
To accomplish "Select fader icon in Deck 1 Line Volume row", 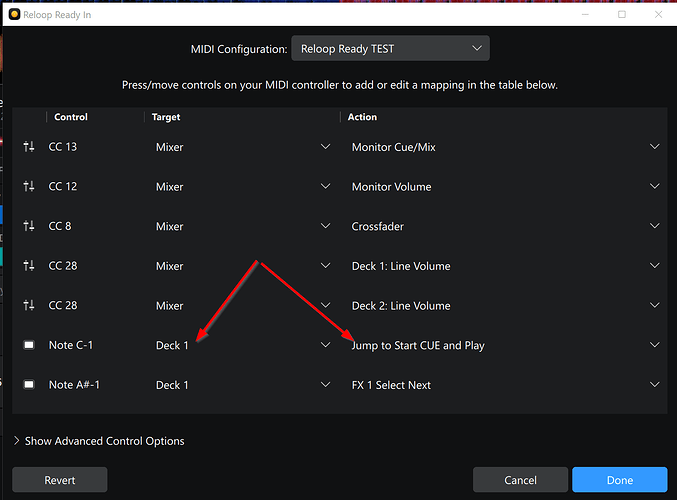I will [29, 266].
